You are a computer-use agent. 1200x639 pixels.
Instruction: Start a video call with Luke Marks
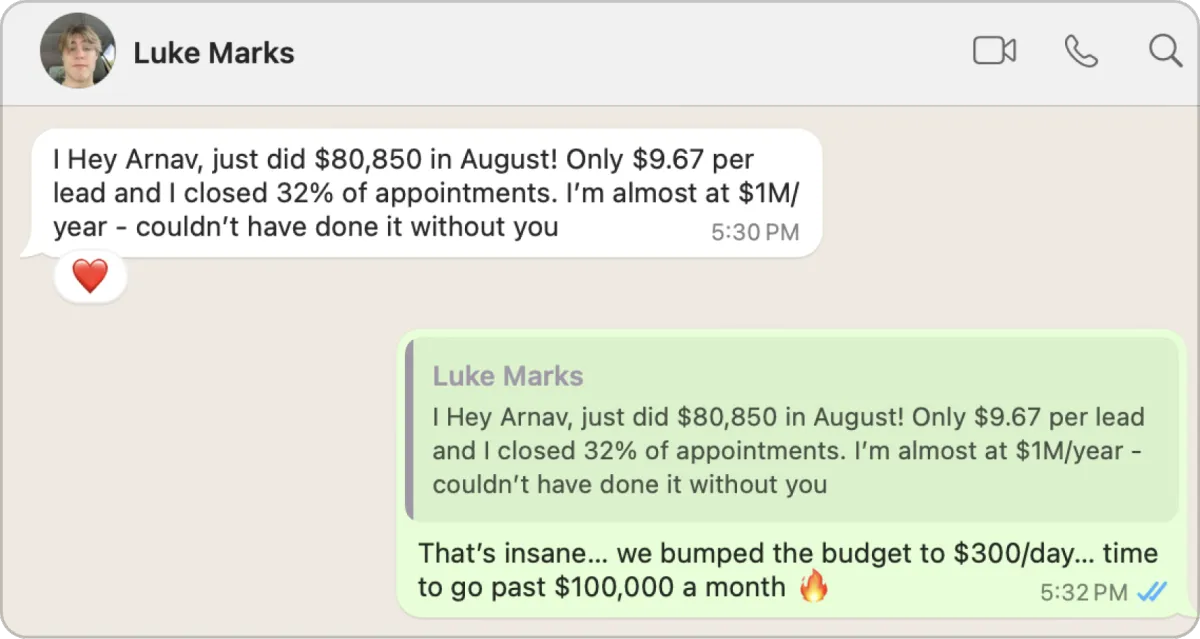(994, 51)
